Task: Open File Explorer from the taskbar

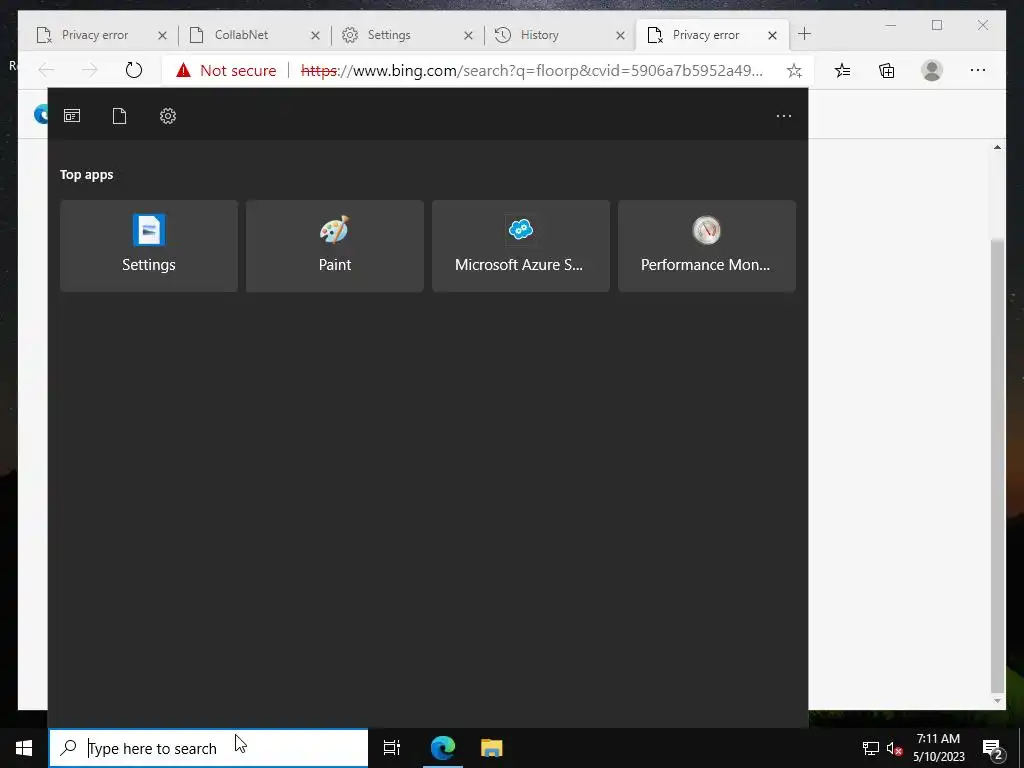Action: [492, 748]
